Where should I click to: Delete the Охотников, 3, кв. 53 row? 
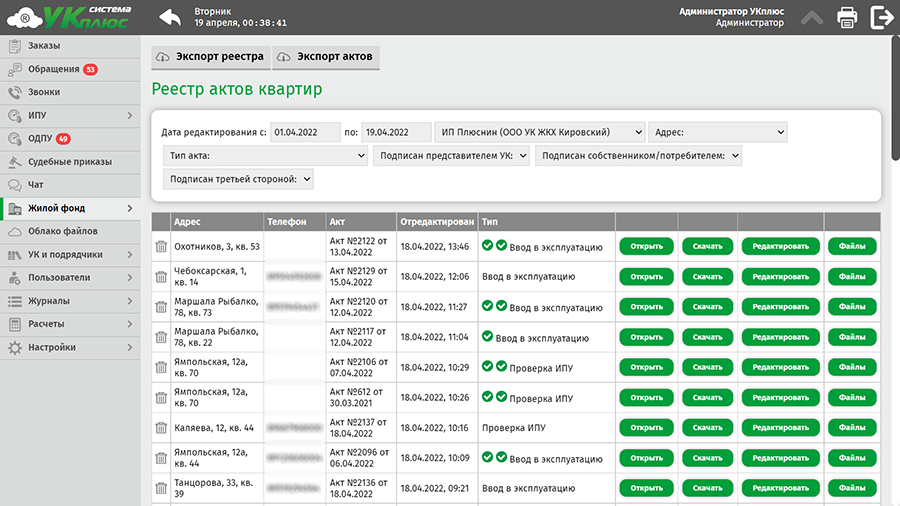click(x=161, y=247)
